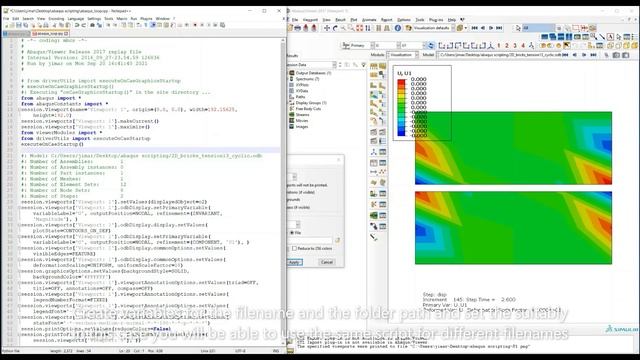Select the Pan View tool in Abaqus

pos(327,28)
